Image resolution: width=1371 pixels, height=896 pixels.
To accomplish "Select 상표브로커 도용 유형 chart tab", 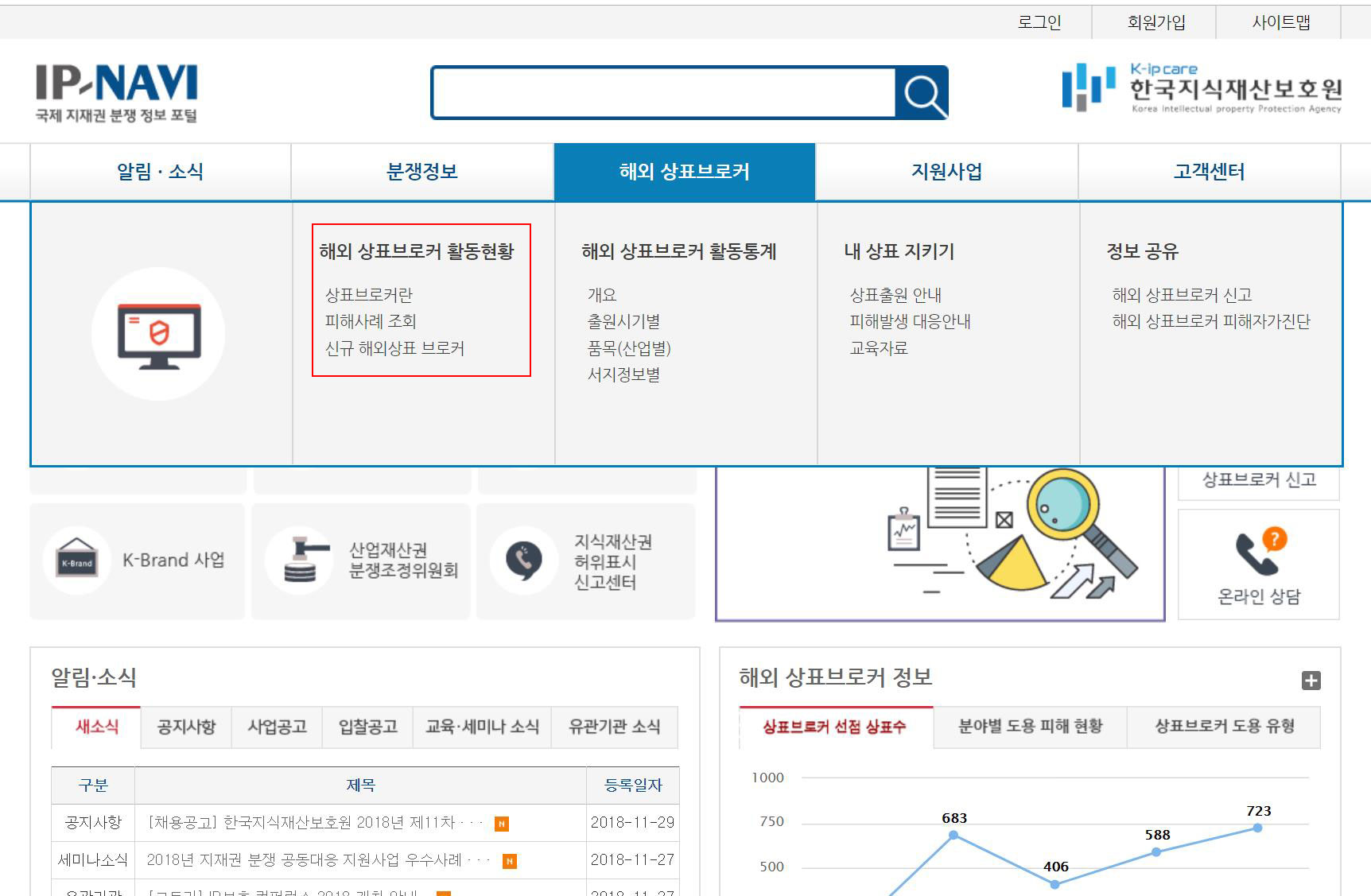I will 1225,727.
